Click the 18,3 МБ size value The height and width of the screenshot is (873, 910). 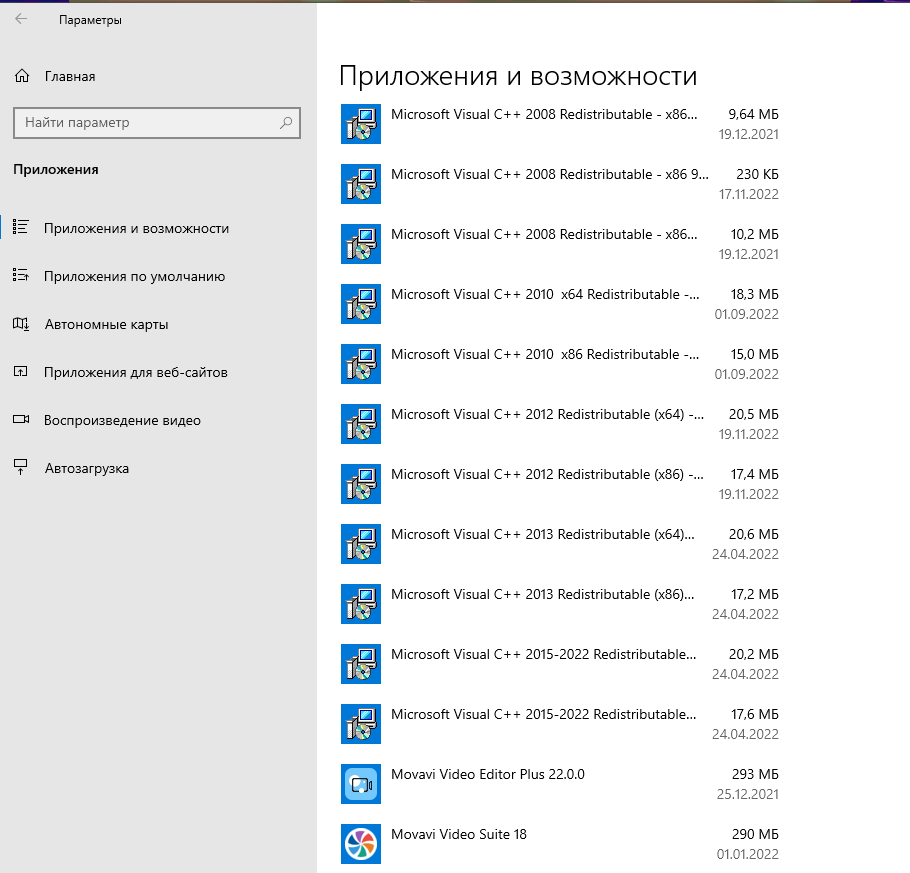[x=754, y=294]
